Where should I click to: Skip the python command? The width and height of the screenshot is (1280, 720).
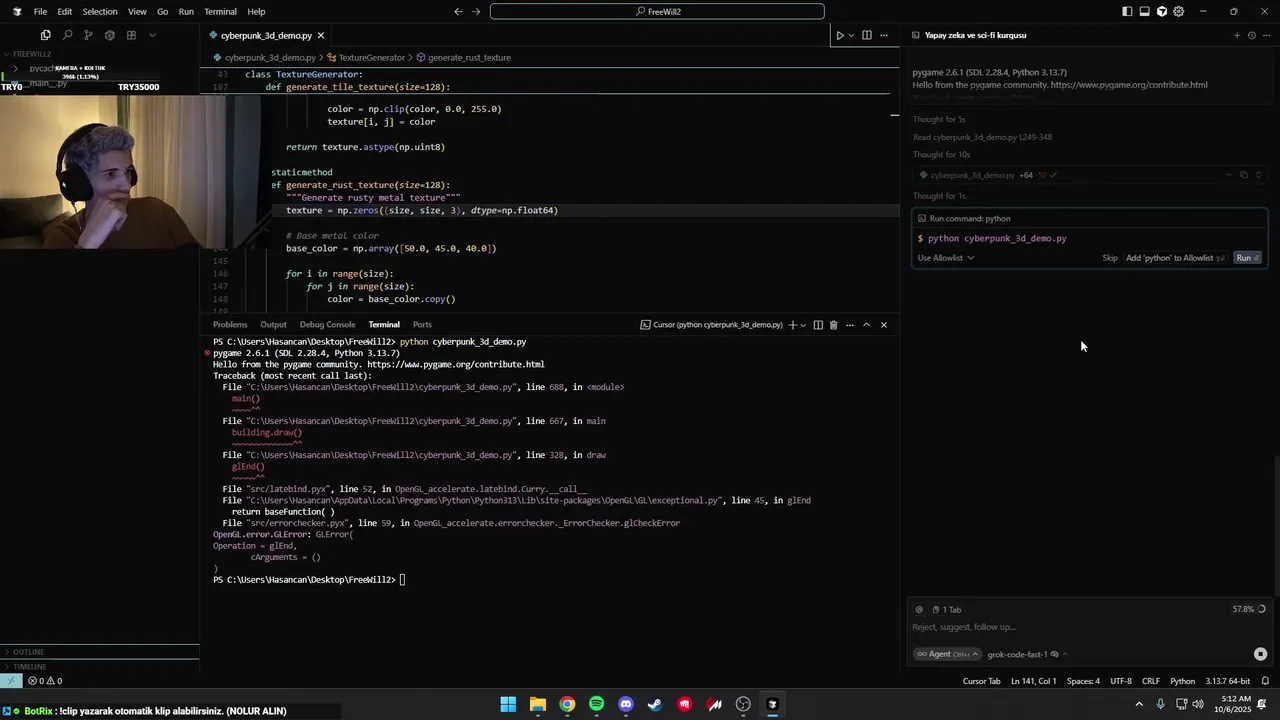point(1110,258)
